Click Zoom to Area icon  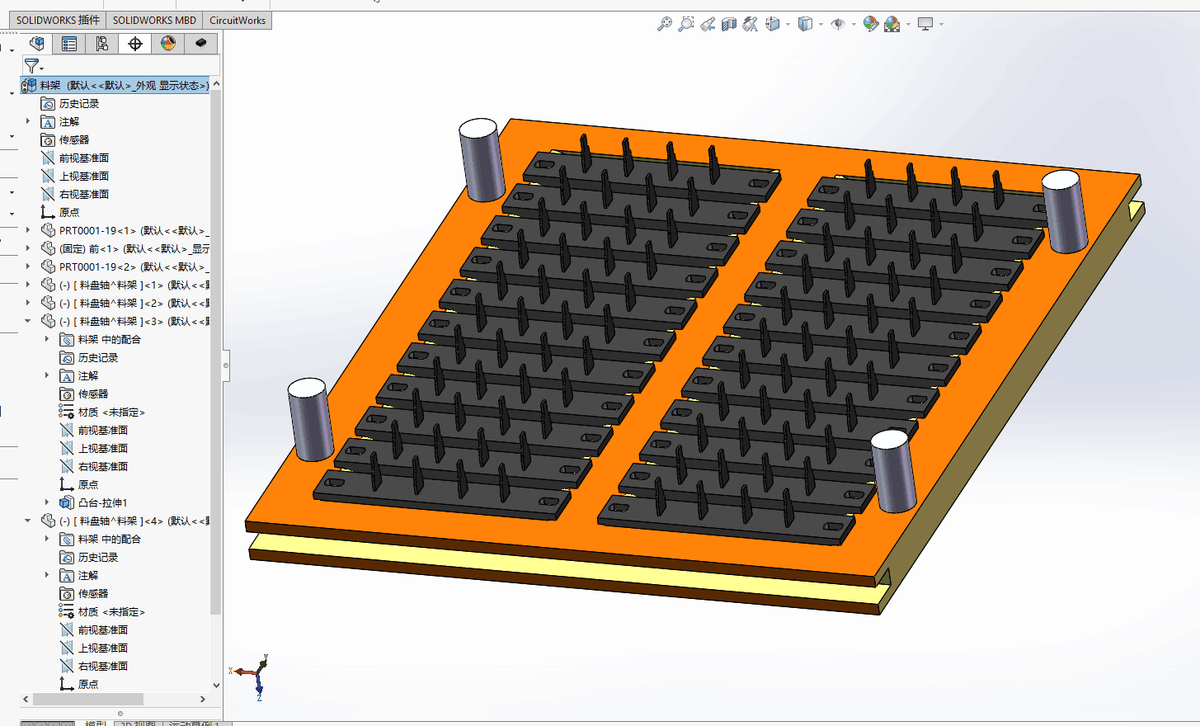click(686, 23)
